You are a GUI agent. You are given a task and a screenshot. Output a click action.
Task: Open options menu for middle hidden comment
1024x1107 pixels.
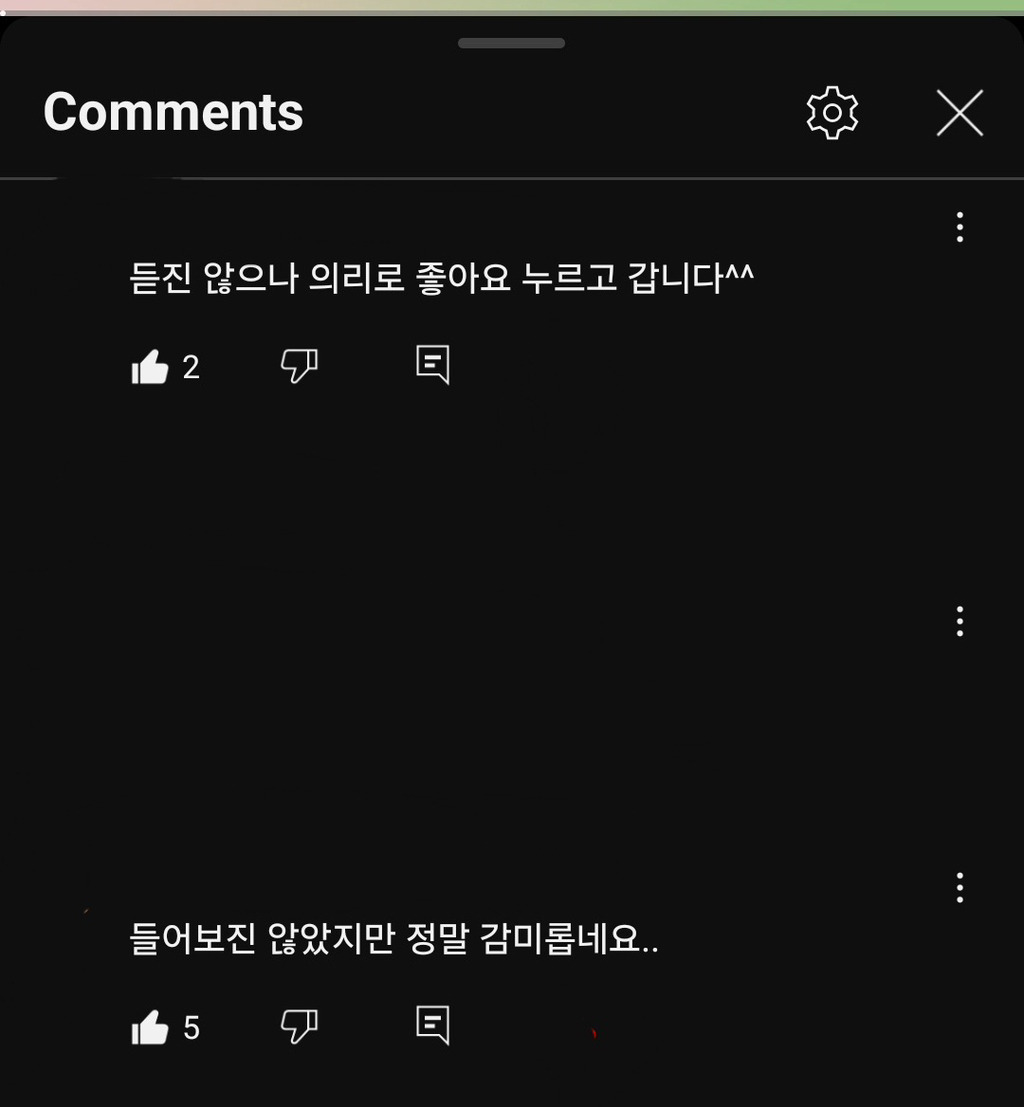(x=960, y=621)
